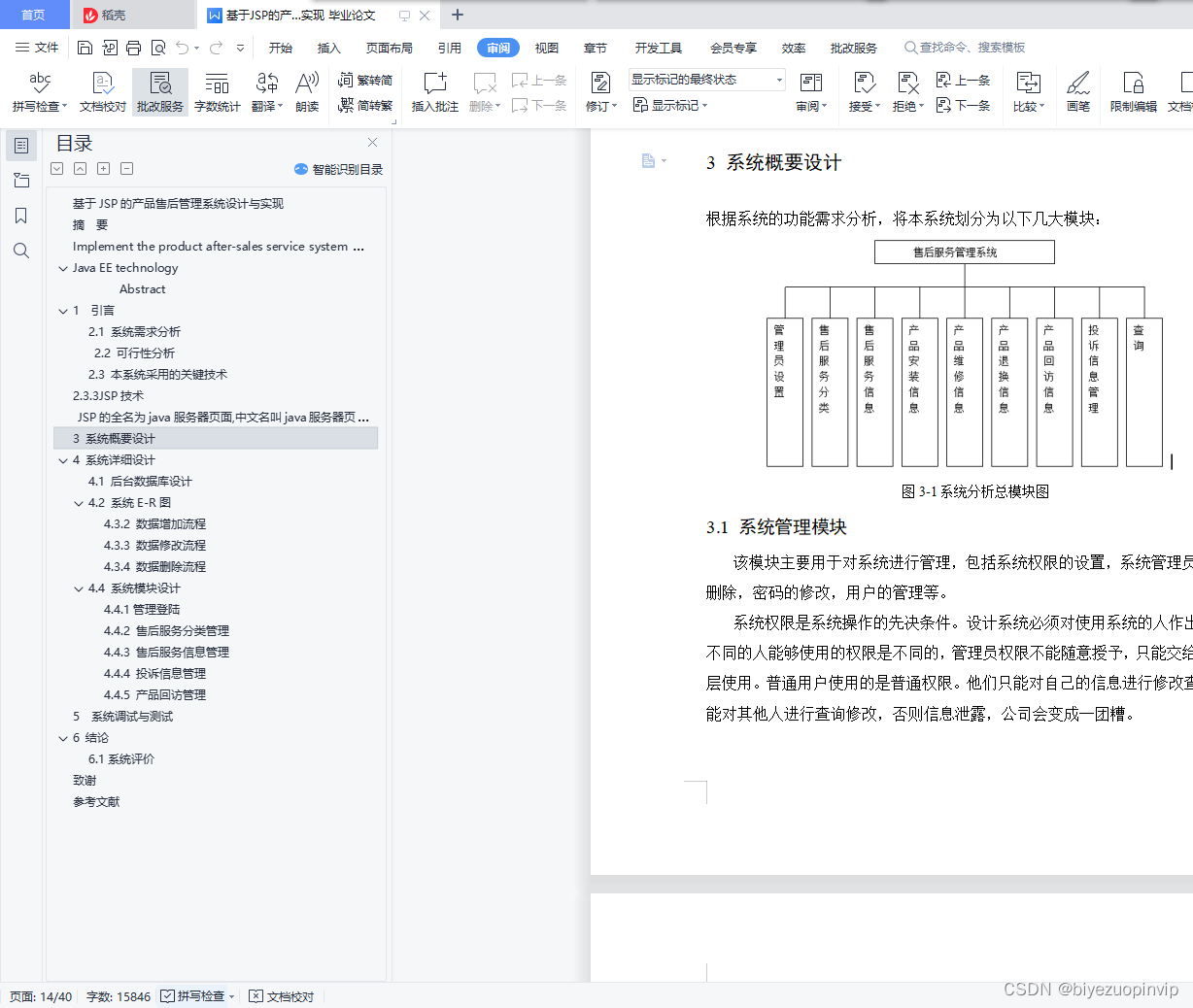Open the 会员专享 ribbon tab
Image resolution: width=1193 pixels, height=1008 pixels.
(x=733, y=48)
